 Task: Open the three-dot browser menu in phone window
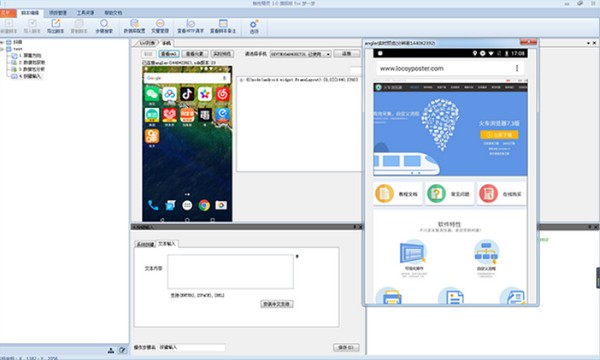click(x=517, y=68)
